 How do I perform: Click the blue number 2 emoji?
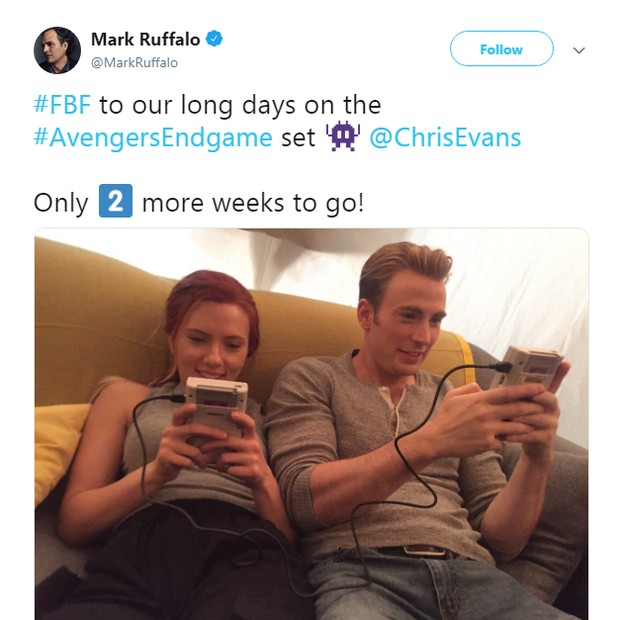tap(115, 201)
